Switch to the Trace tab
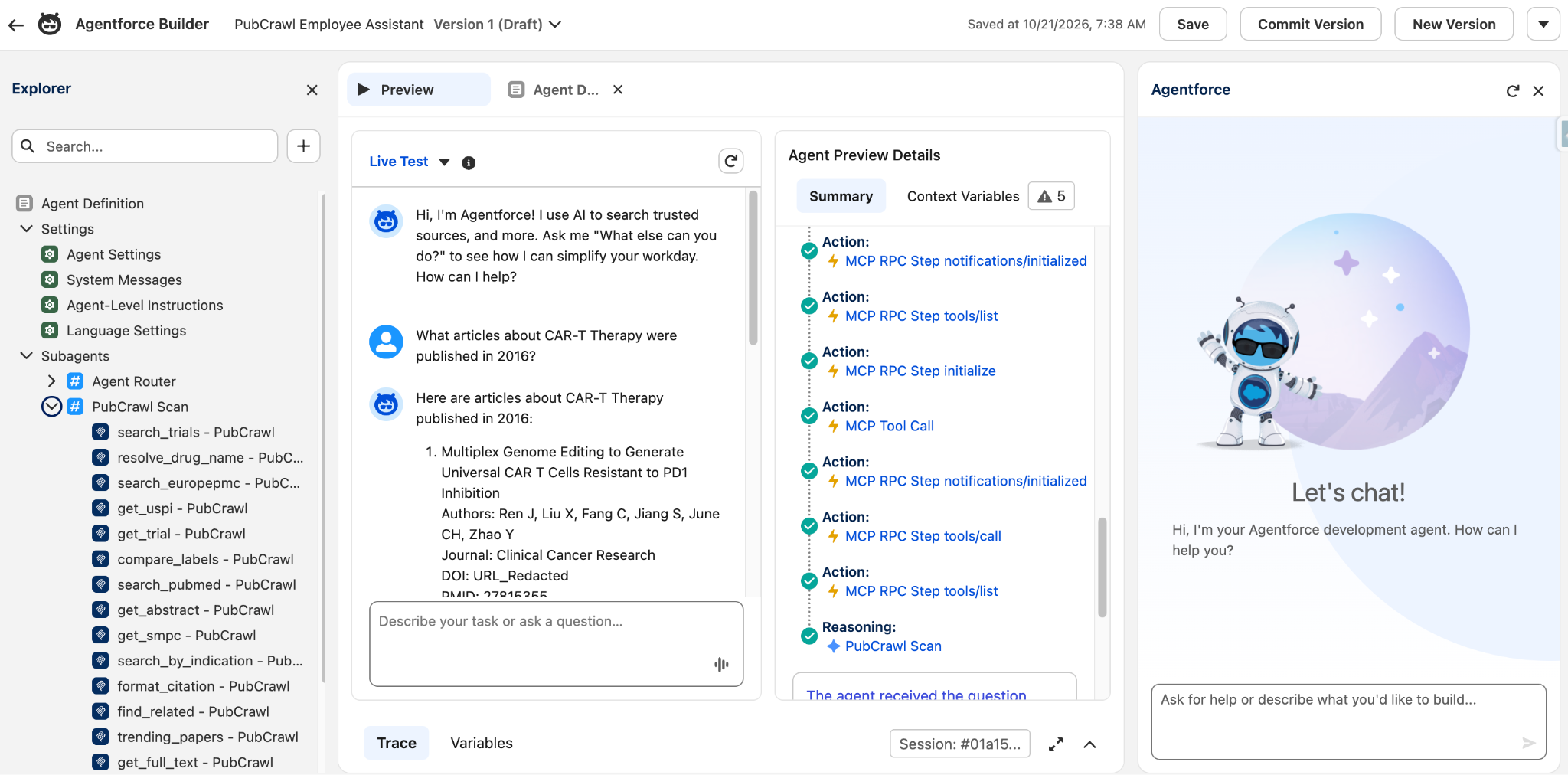Viewport: 1568px width, 775px height. coord(397,743)
